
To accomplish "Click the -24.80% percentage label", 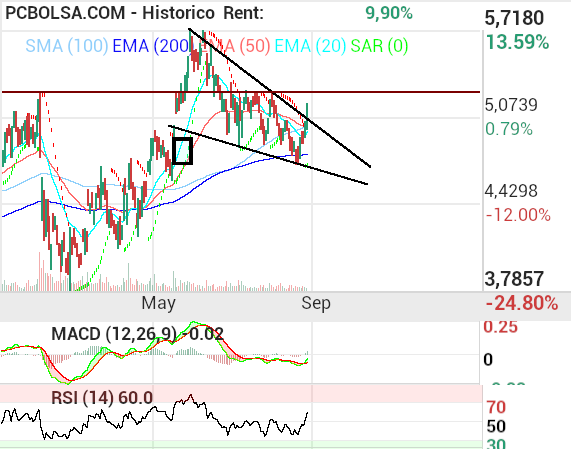I will (521, 303).
